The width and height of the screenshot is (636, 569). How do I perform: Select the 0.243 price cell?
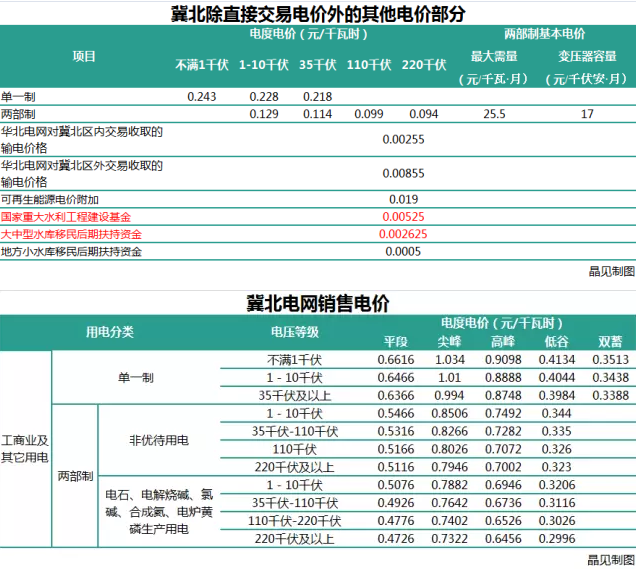point(202,97)
